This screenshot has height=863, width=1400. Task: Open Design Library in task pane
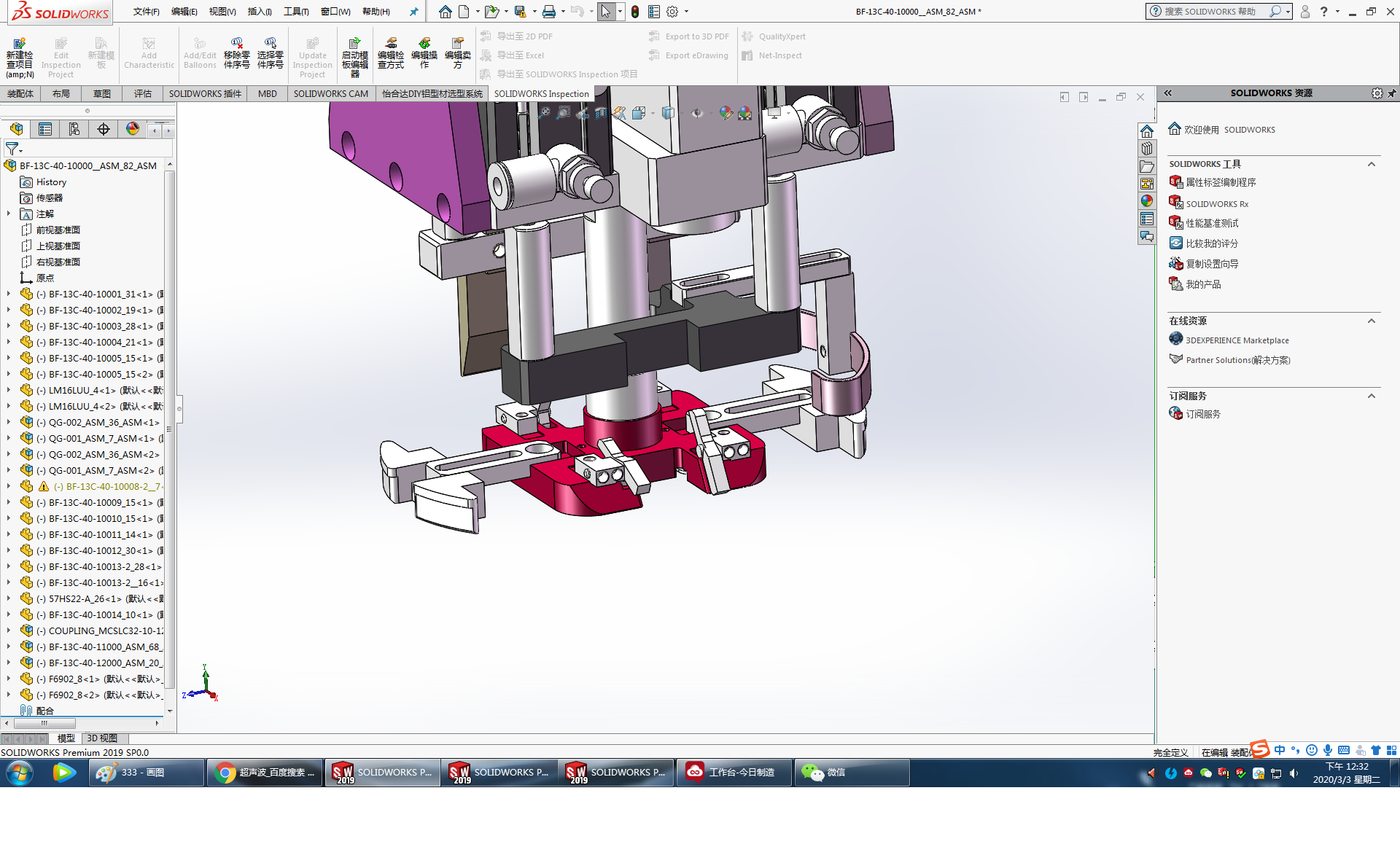click(x=1147, y=149)
